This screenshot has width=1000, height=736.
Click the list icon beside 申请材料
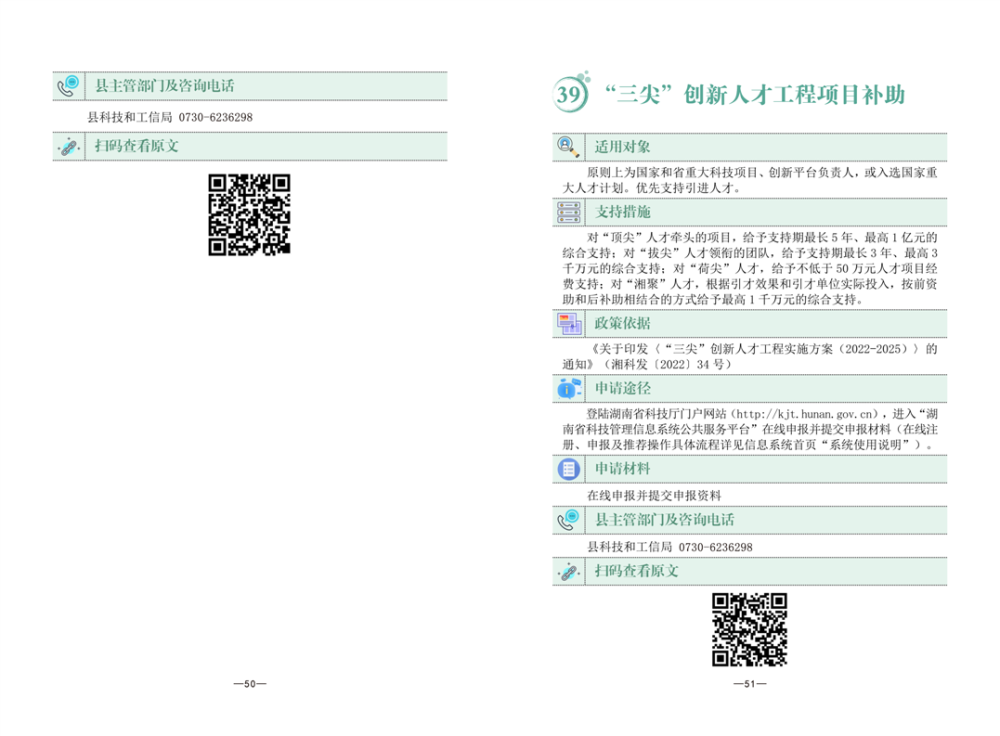[x=568, y=468]
